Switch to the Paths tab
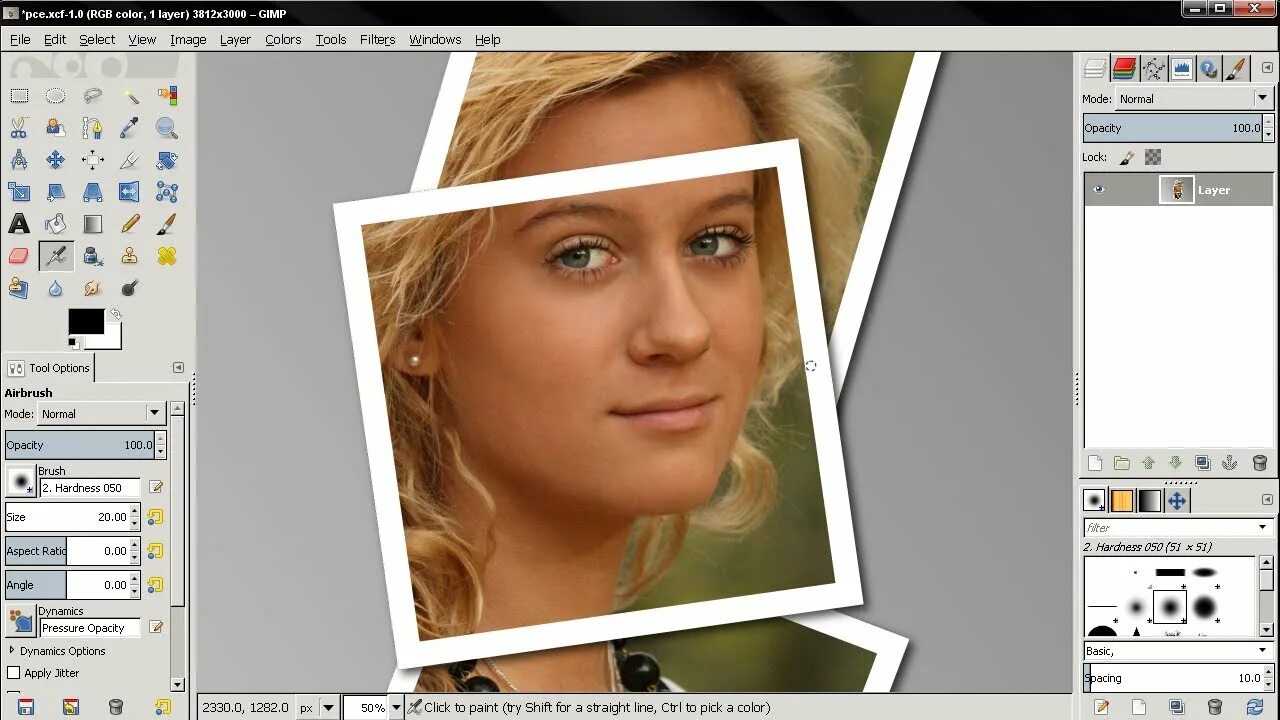 [1153, 68]
